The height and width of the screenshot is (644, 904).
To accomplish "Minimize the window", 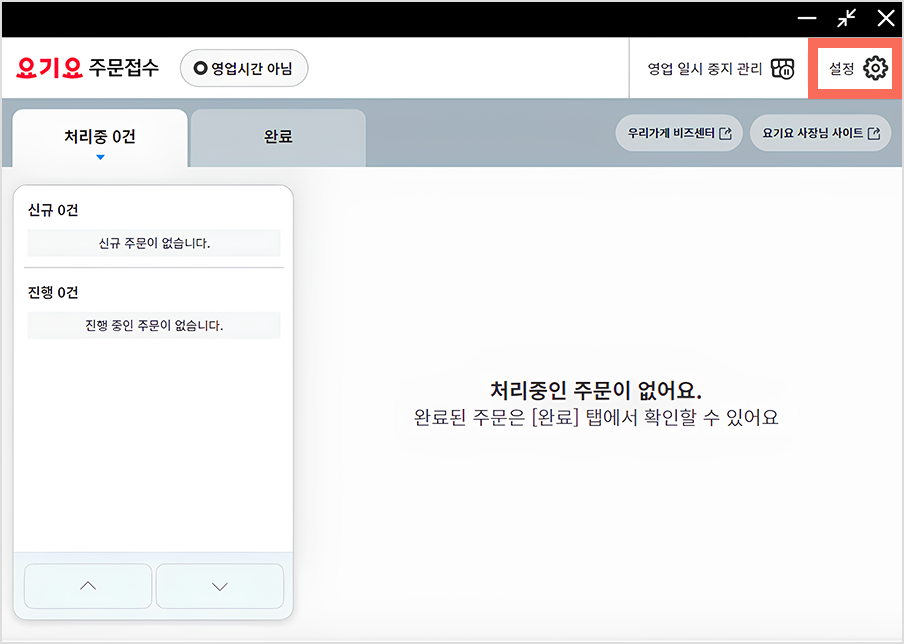I will click(807, 18).
